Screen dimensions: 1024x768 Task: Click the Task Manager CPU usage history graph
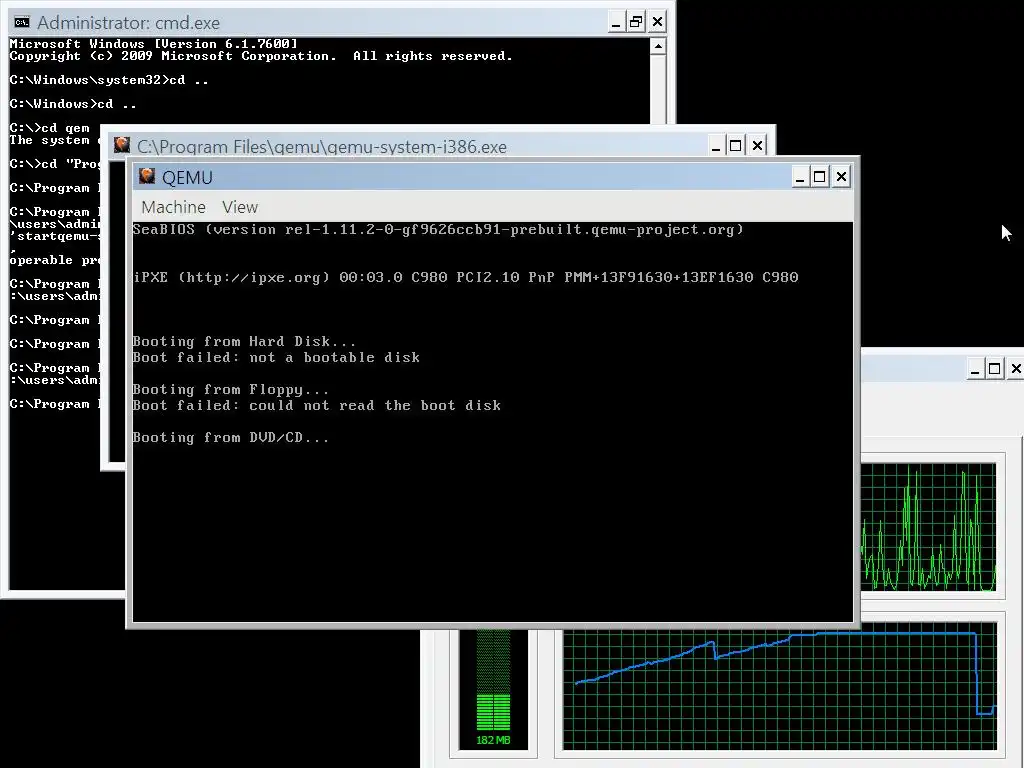(929, 526)
